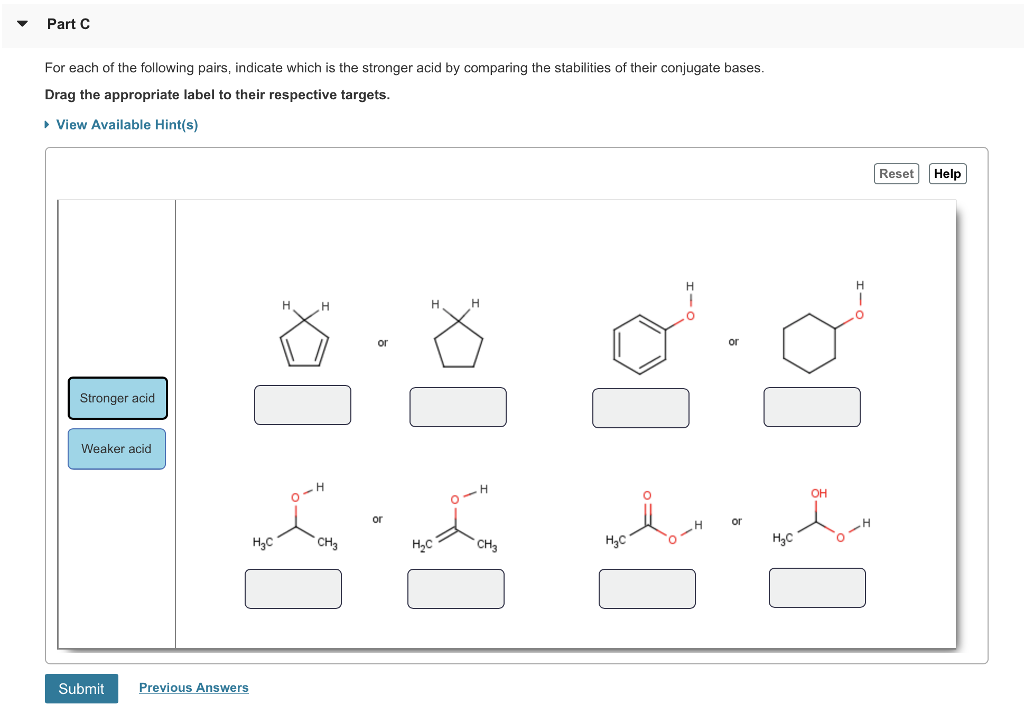Click answer box below cyclopentene structure
Image resolution: width=1024 pixels, height=714 pixels.
pyautogui.click(x=457, y=406)
